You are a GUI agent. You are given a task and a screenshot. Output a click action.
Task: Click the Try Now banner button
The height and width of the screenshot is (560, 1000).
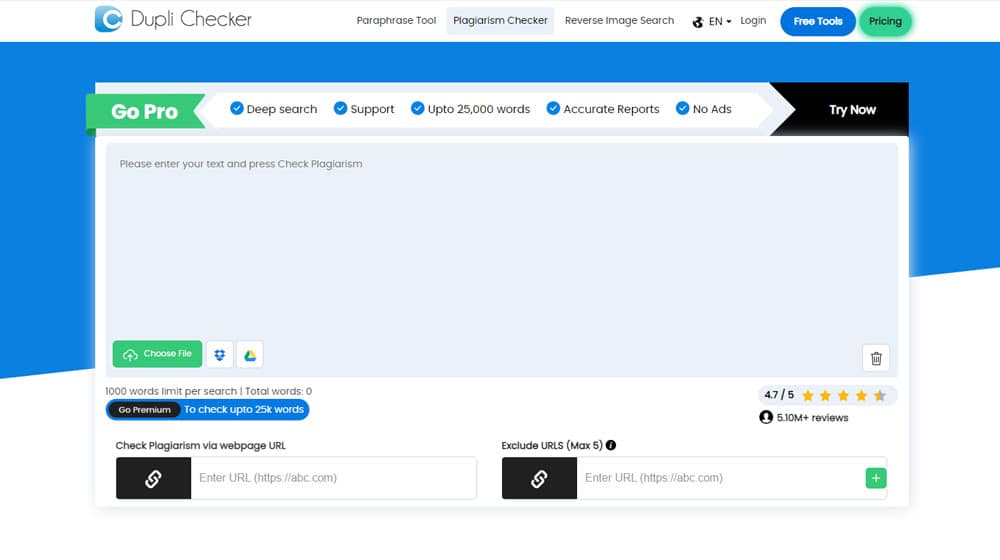click(852, 110)
